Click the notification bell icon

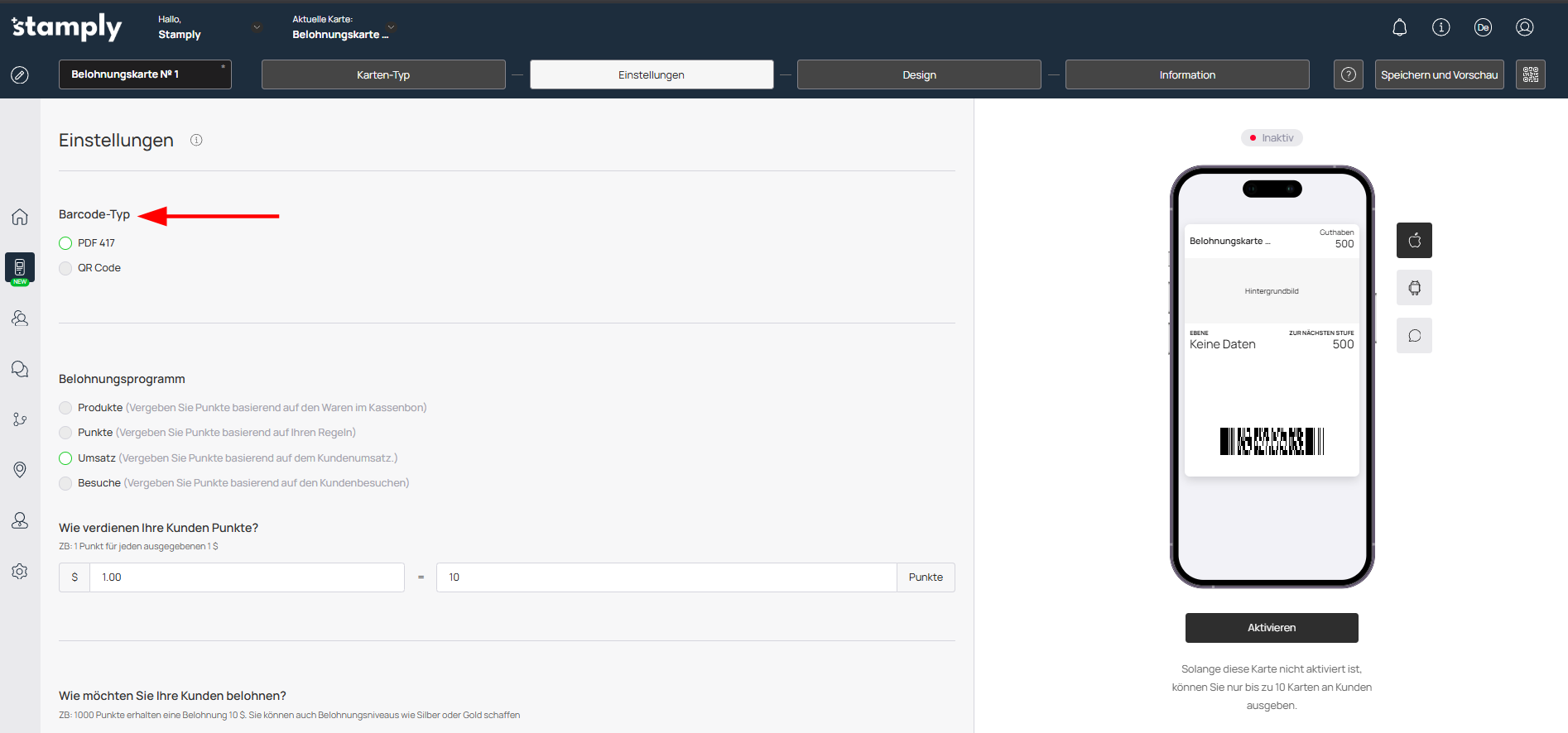tap(1399, 27)
